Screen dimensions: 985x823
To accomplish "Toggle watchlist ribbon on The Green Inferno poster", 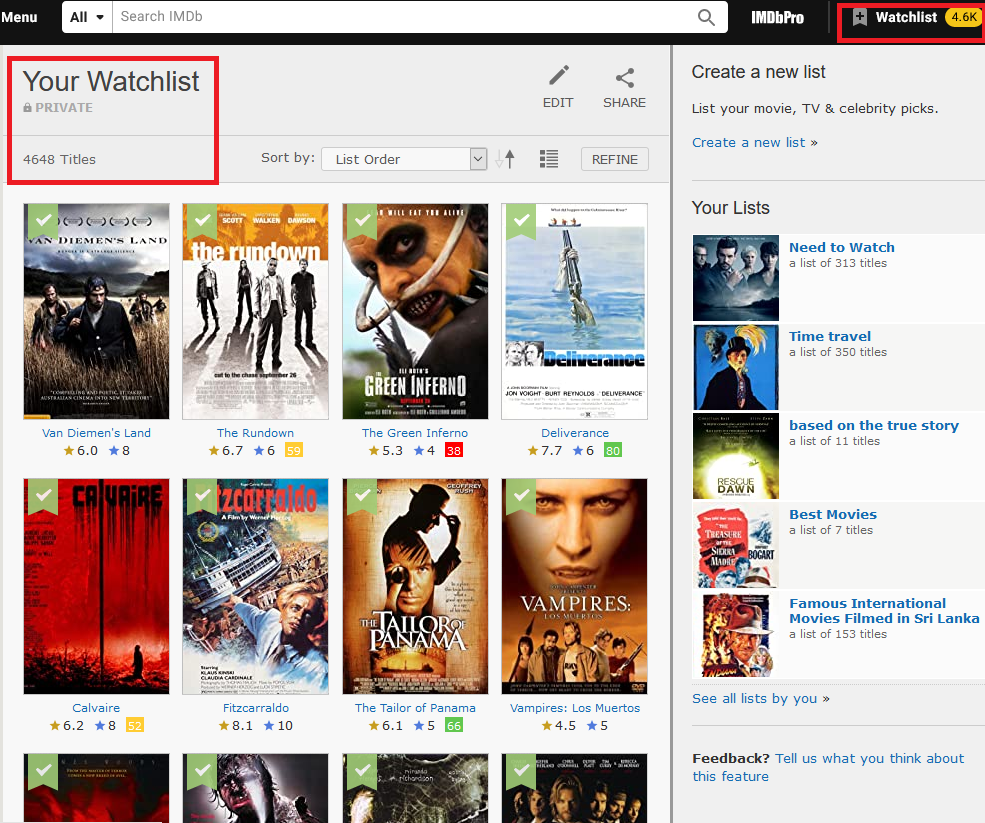I will 362,221.
